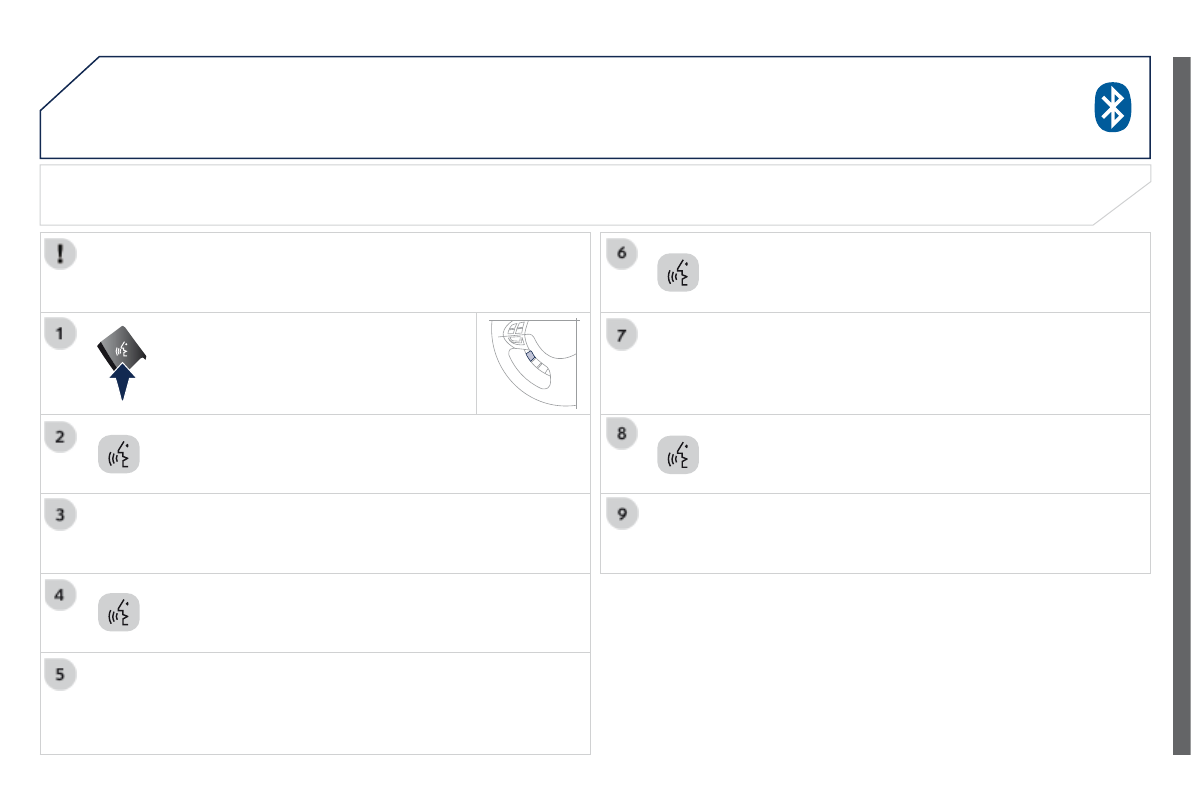Select the step 3 number badge
This screenshot has height=794, width=1191.
pos(60,516)
